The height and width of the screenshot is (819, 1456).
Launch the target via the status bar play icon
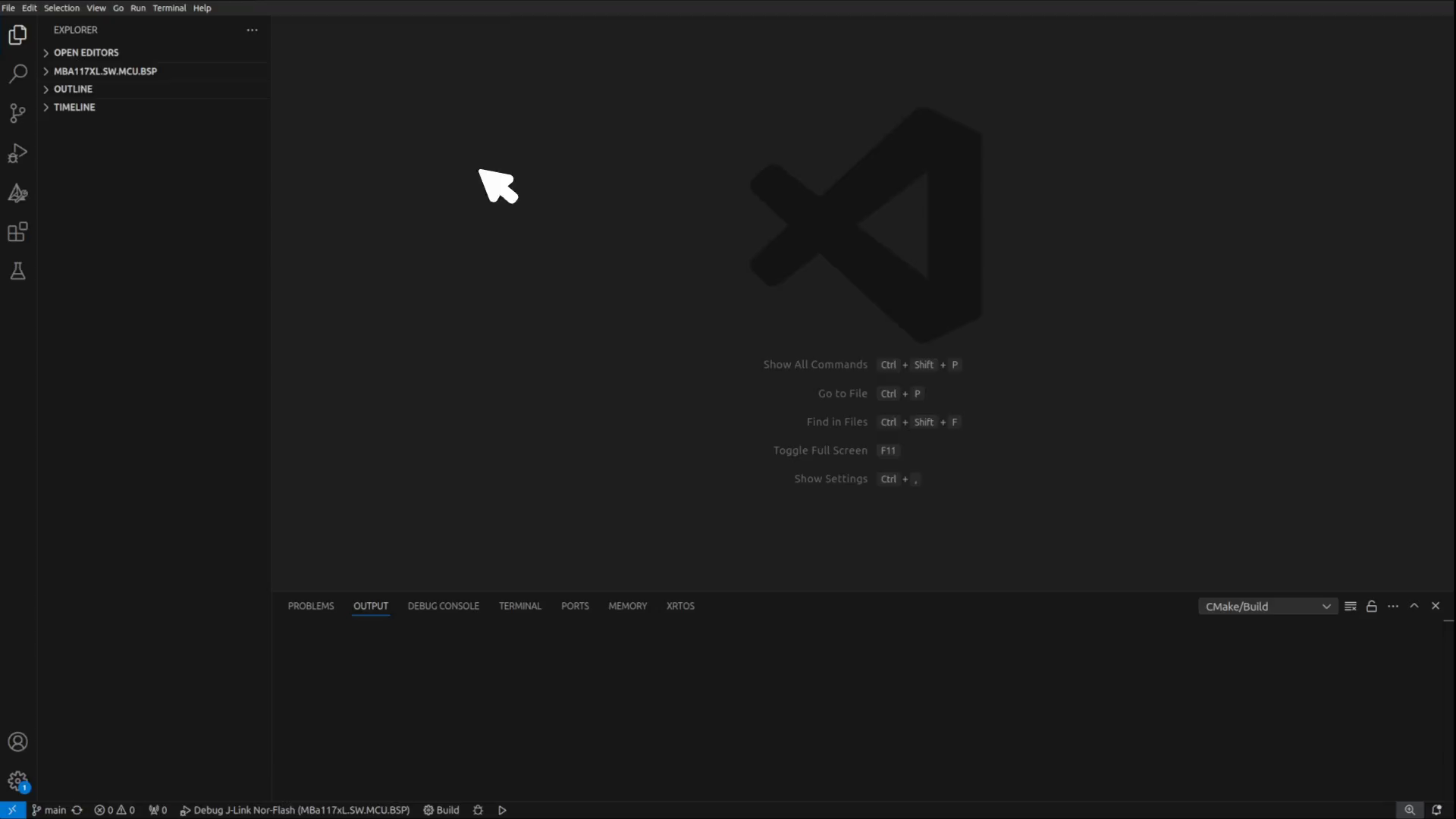click(502, 810)
